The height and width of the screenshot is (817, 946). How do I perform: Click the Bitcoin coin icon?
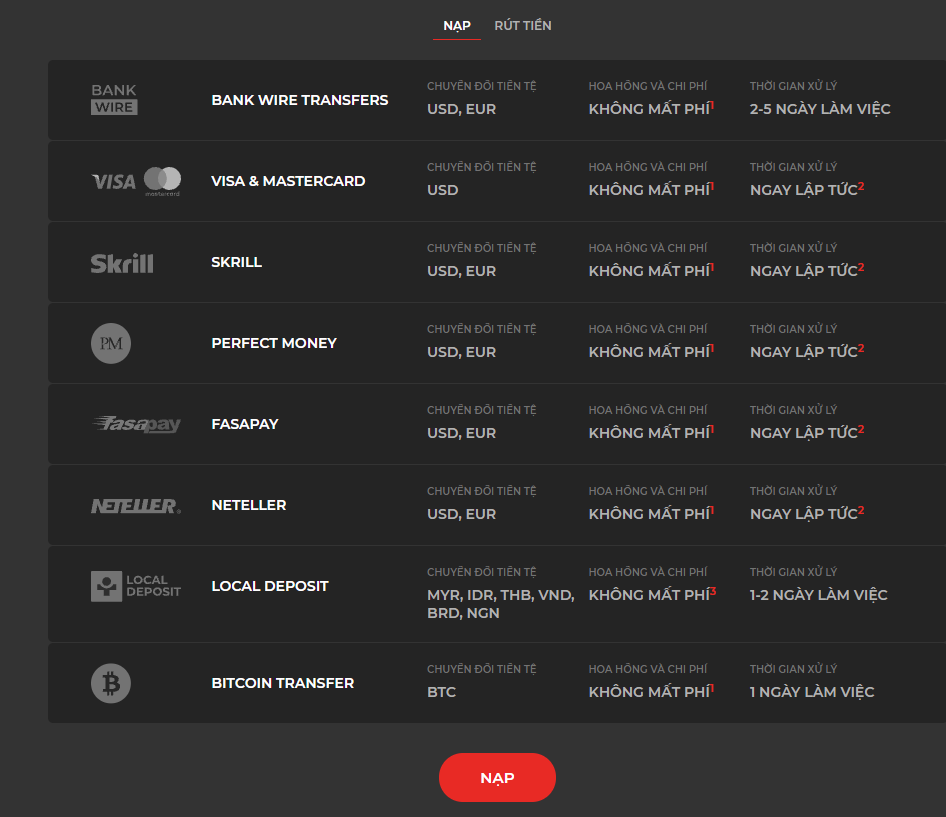click(111, 683)
